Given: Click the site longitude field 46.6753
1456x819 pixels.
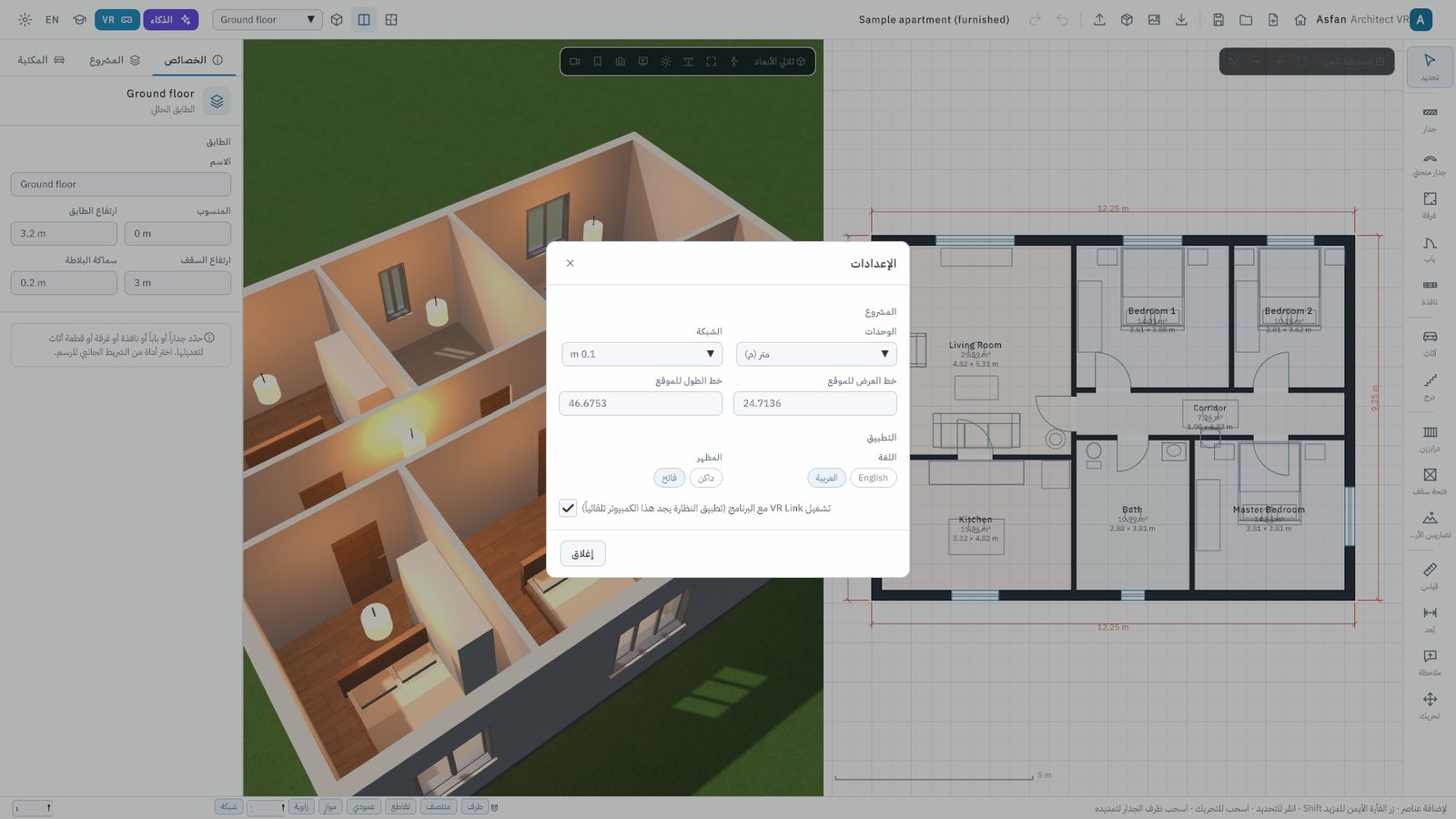Looking at the screenshot, I should [641, 403].
